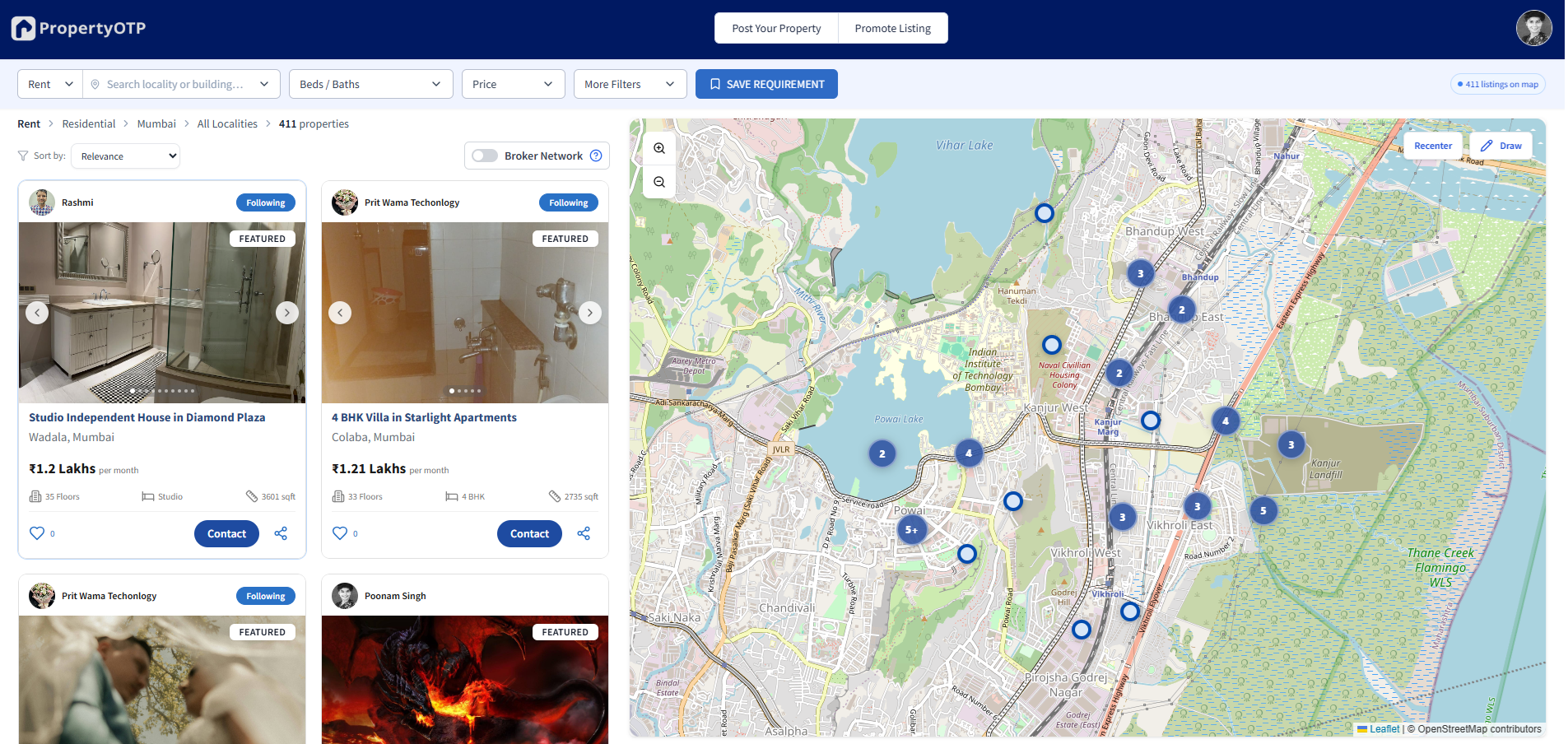
Task: Open cluster marker 2 on Powai Lake
Action: tap(882, 453)
